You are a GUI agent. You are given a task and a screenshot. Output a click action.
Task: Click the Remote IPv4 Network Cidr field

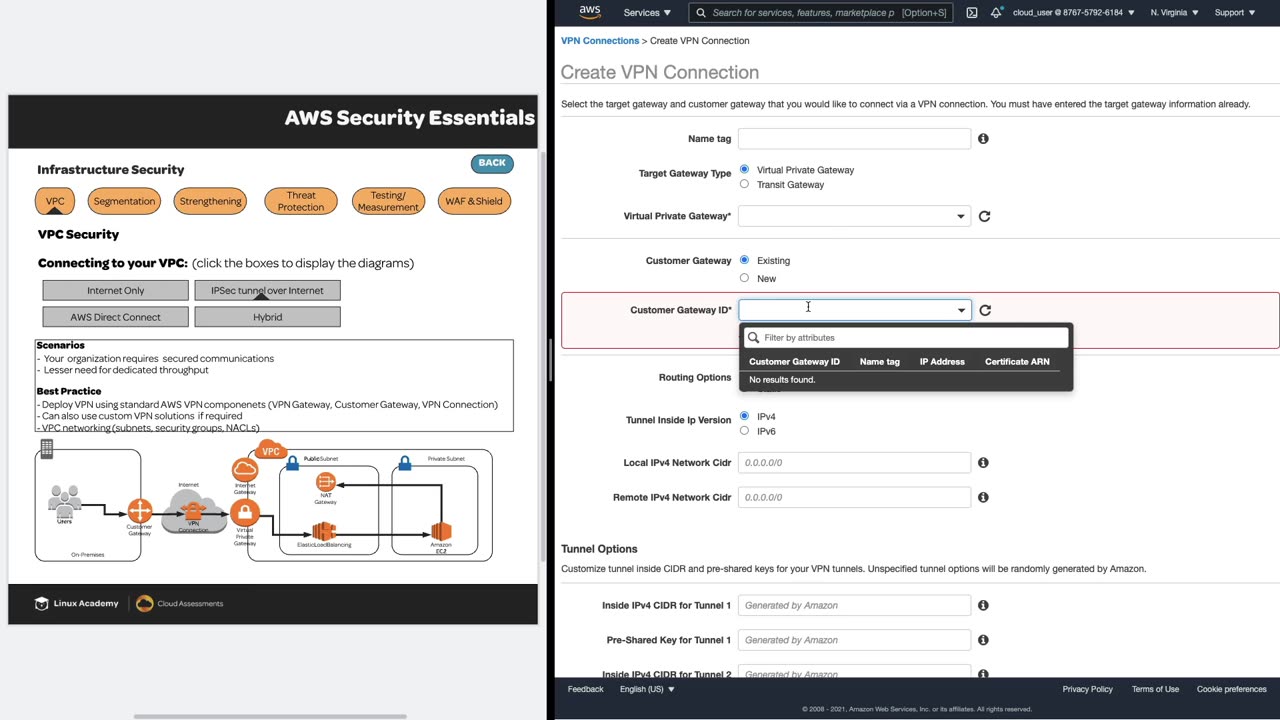(854, 497)
